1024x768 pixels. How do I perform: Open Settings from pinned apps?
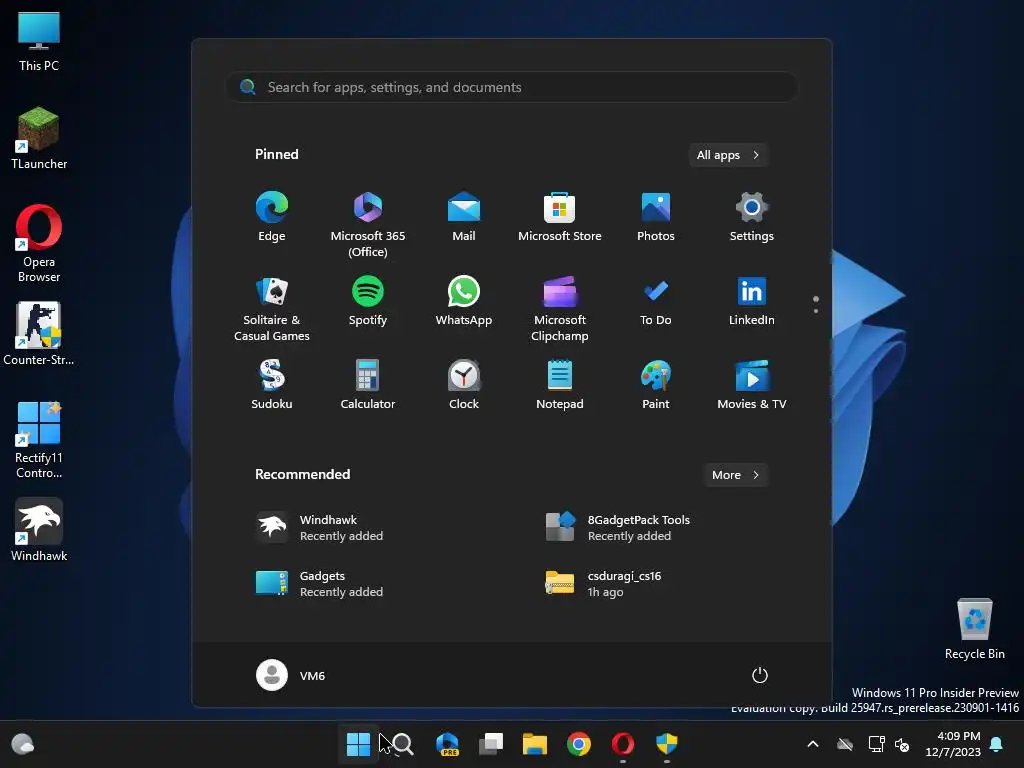point(752,217)
